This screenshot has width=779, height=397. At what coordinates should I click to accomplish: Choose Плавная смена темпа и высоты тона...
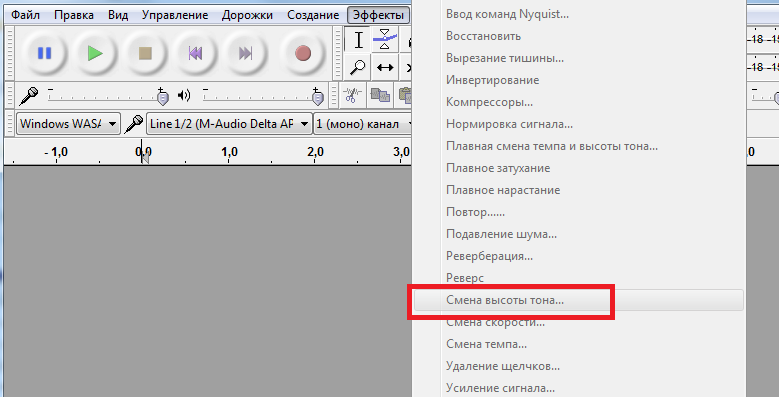coord(579,146)
